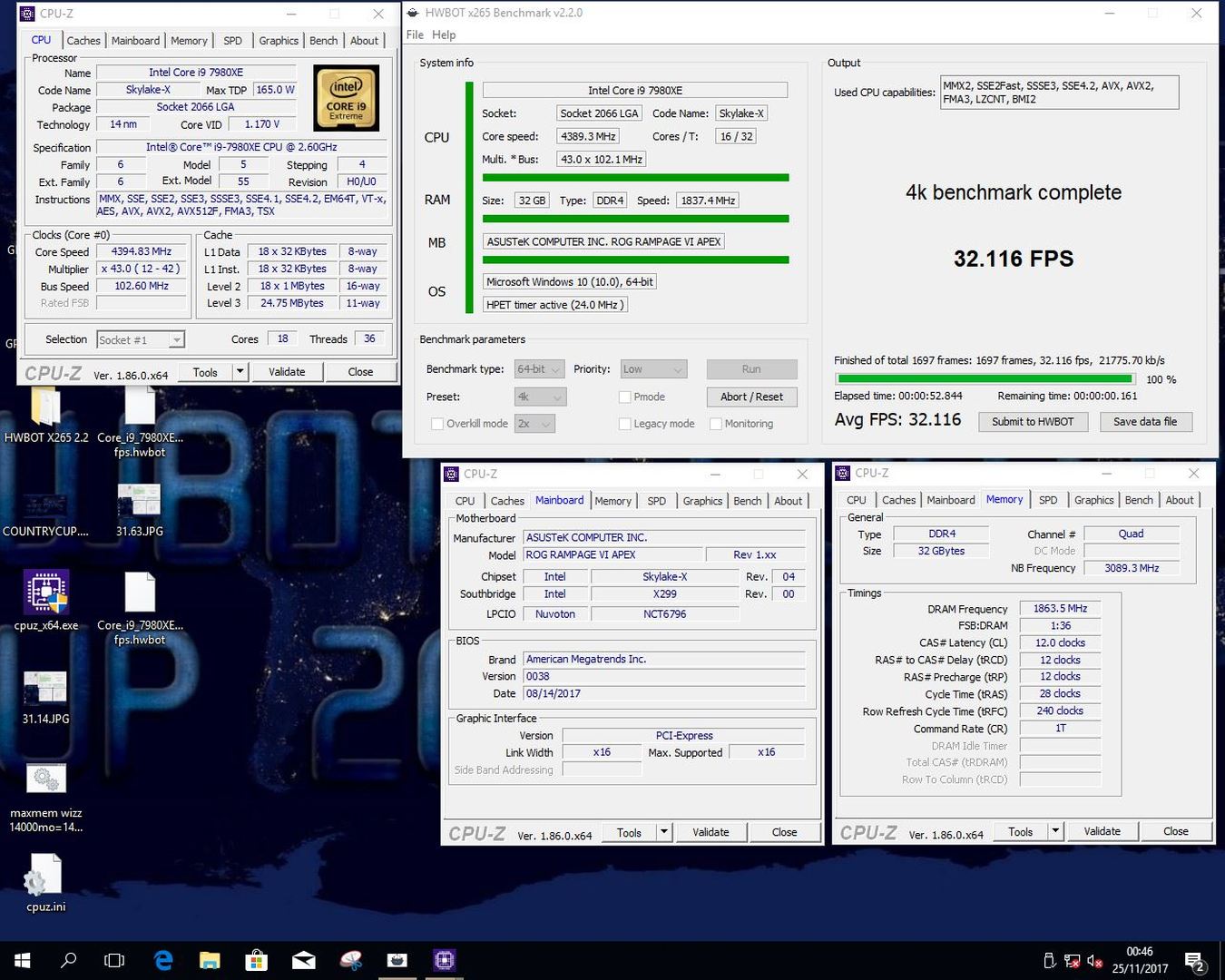This screenshot has height=980, width=1225.
Task: Open the COUNTRYCUP desktop file
Action: point(45,515)
